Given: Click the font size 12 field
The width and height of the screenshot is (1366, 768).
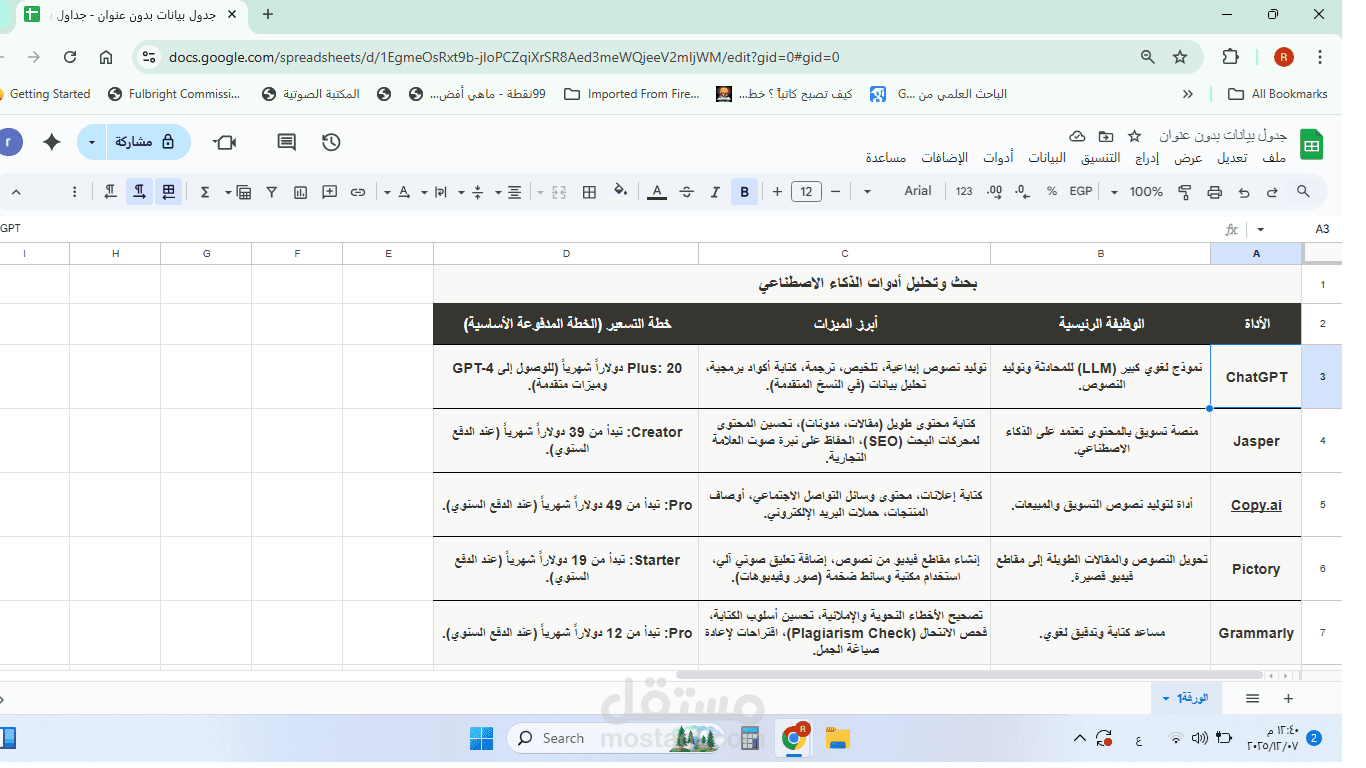Looking at the screenshot, I should pos(806,192).
